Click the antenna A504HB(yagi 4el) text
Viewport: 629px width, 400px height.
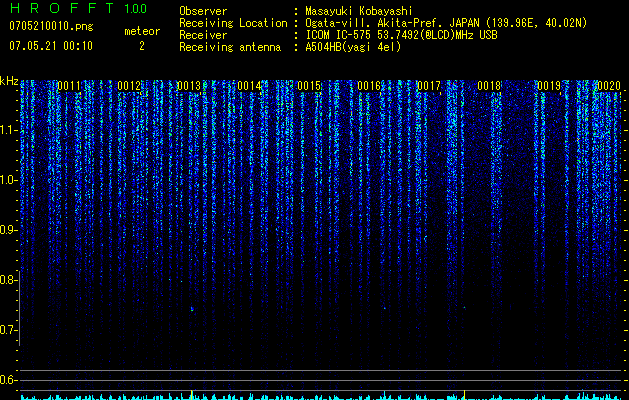pyautogui.click(x=353, y=47)
